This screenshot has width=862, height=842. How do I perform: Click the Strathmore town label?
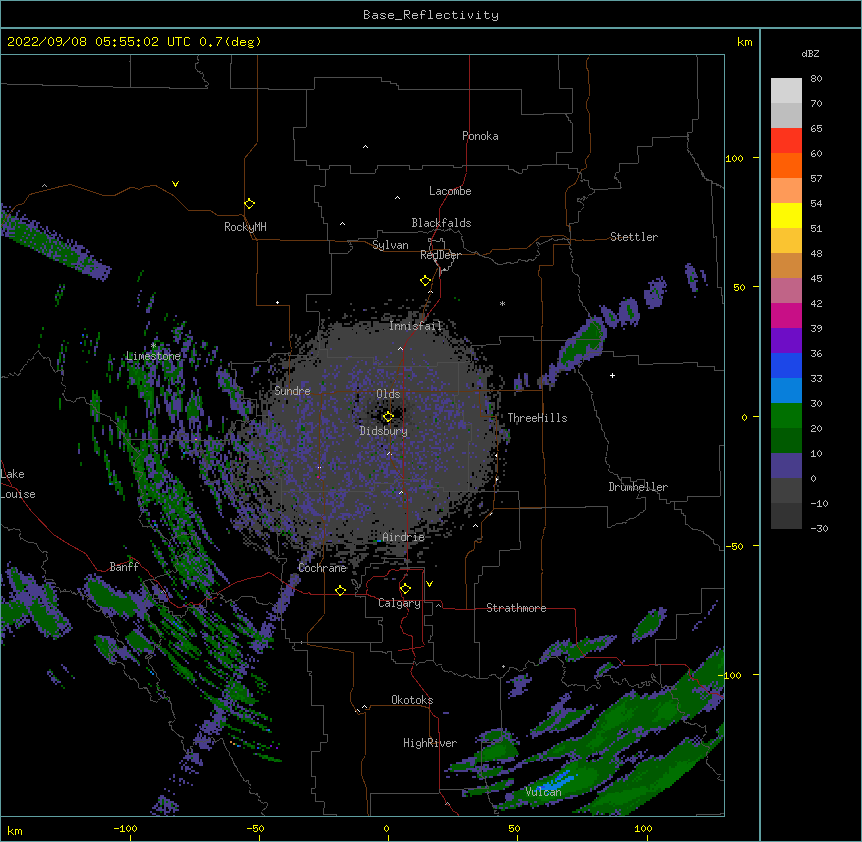516,608
